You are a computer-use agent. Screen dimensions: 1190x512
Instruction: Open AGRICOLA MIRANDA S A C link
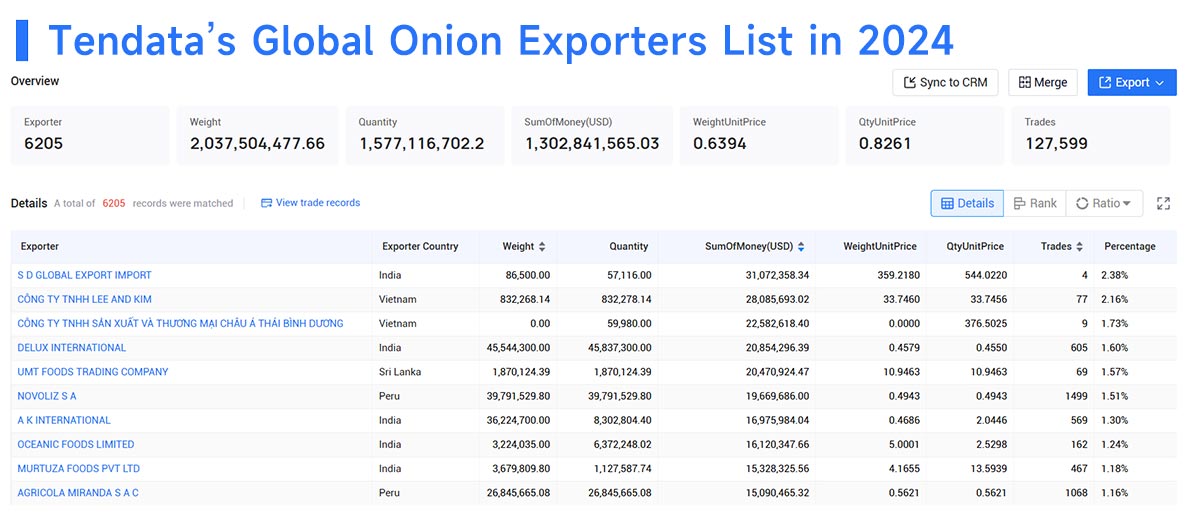(x=77, y=493)
